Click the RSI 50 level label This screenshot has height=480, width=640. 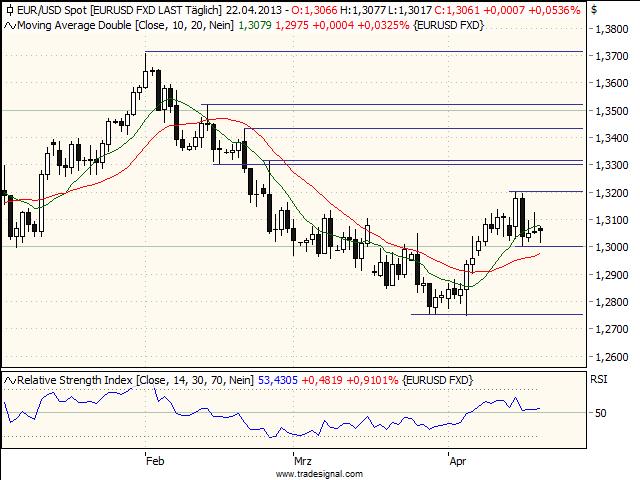pyautogui.click(x=600, y=413)
